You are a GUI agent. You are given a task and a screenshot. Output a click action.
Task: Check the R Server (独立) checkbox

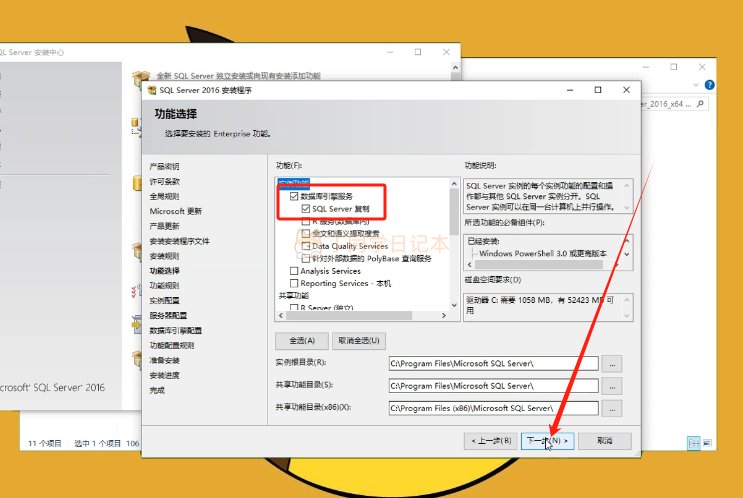click(294, 307)
